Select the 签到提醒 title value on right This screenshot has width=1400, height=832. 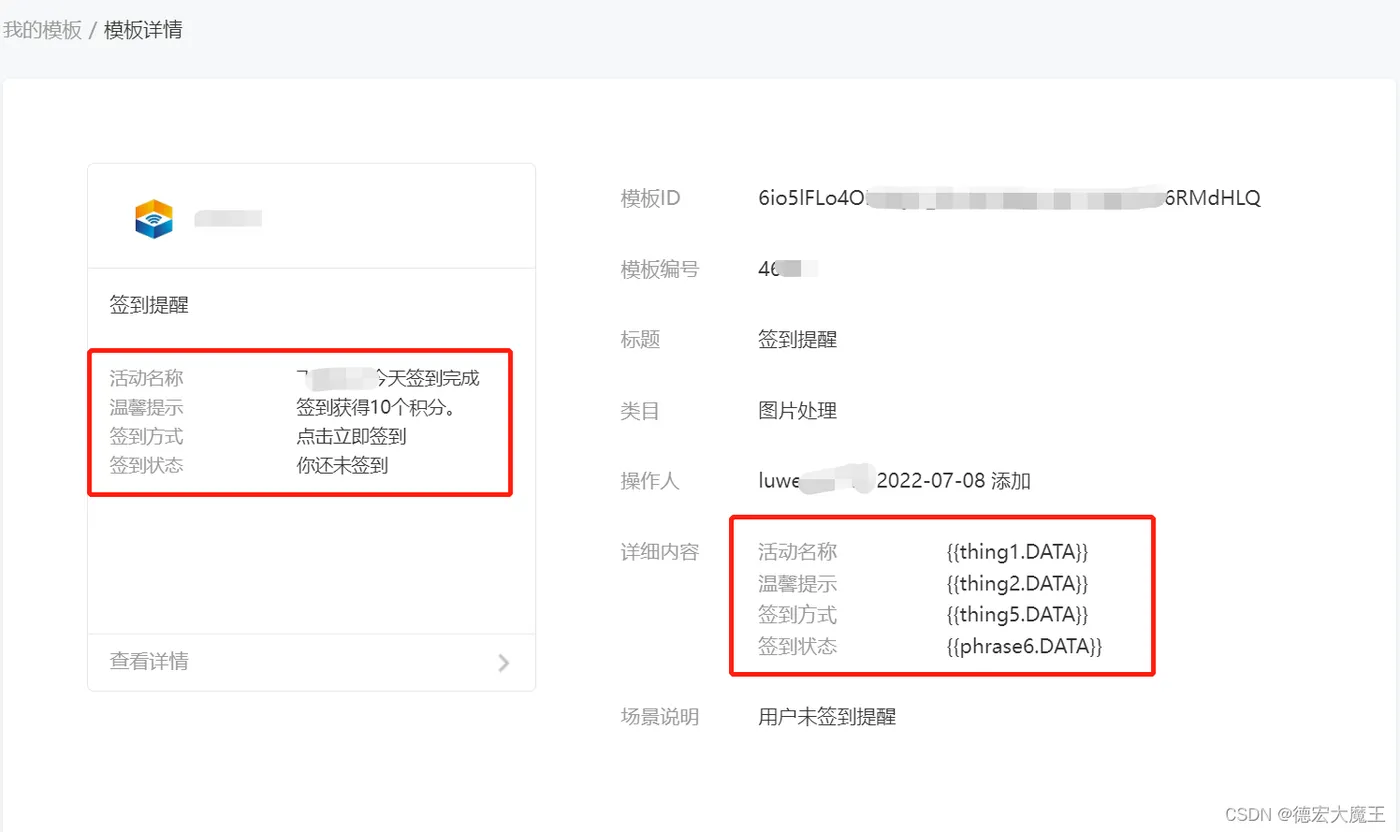coord(797,340)
